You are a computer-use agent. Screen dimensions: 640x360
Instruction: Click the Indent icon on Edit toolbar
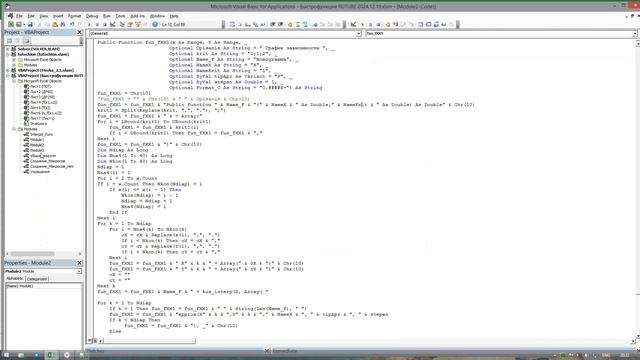pos(272,24)
